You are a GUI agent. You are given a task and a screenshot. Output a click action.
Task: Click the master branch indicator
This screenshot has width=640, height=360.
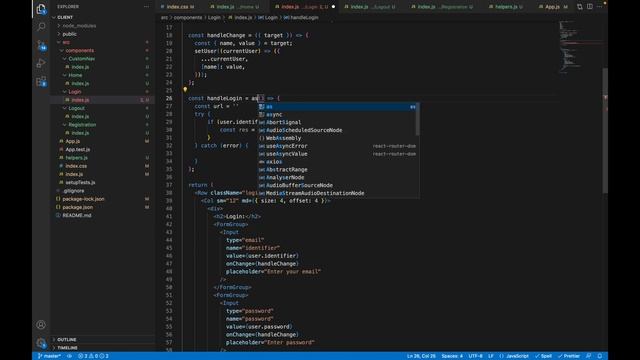[49, 356]
